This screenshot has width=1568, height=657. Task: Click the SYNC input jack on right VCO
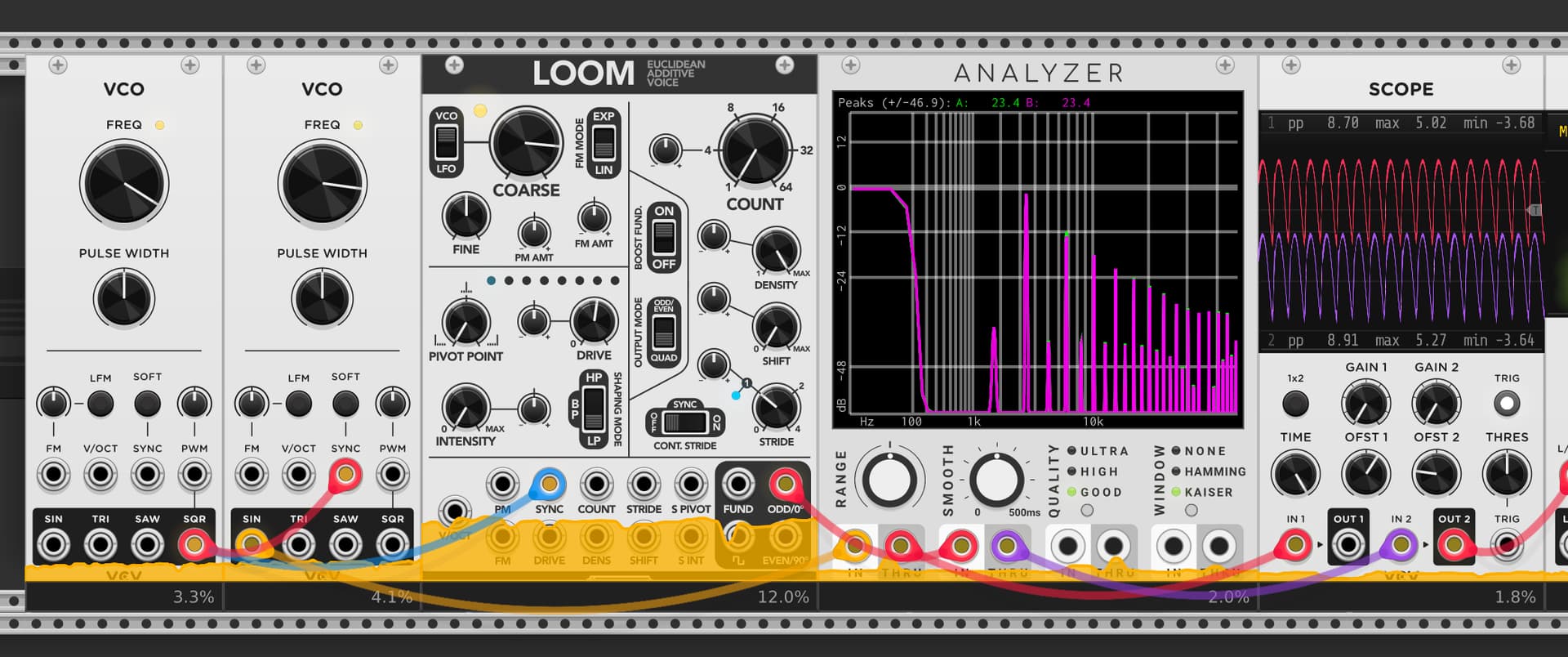pyautogui.click(x=345, y=474)
